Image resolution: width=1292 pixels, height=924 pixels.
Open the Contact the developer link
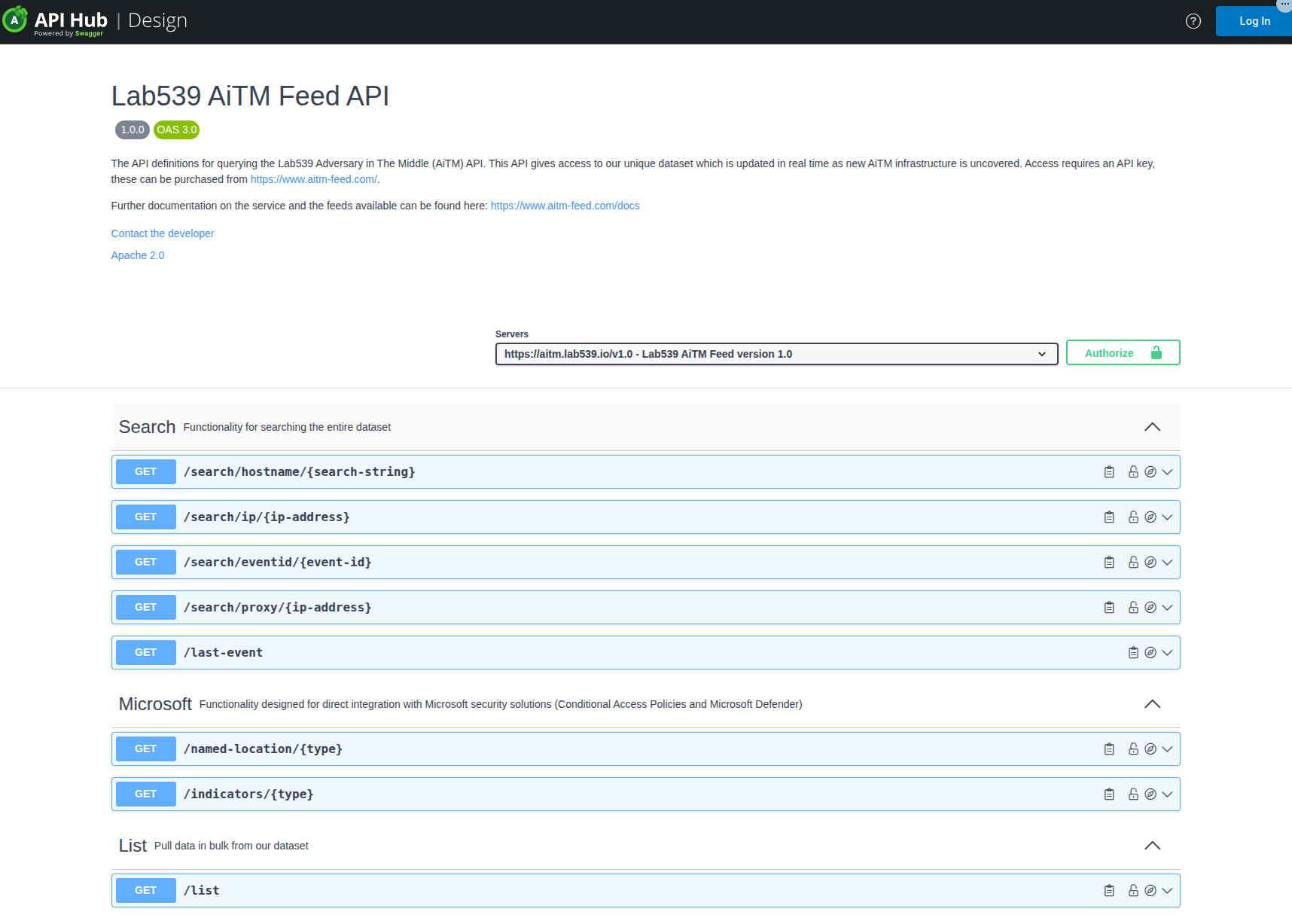click(x=163, y=233)
